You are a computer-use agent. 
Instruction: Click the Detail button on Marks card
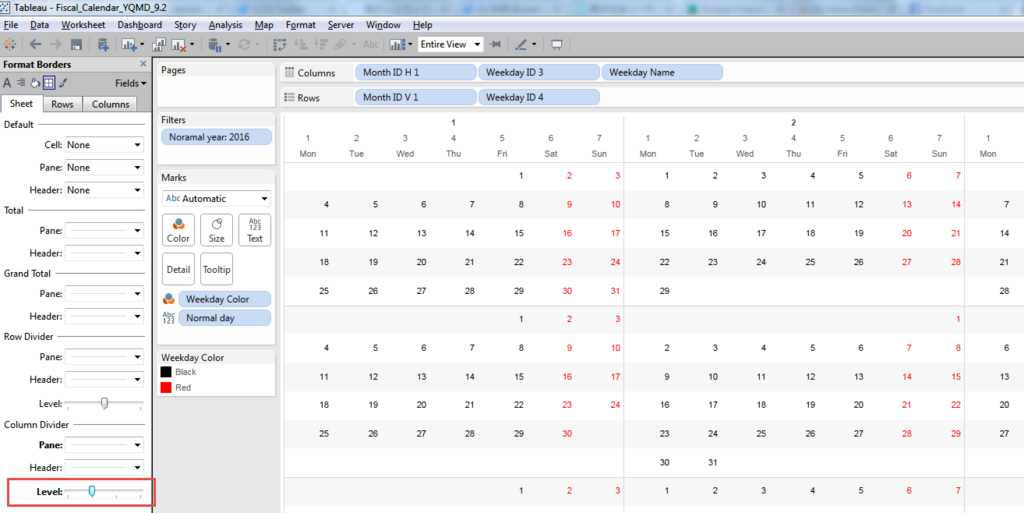178,270
